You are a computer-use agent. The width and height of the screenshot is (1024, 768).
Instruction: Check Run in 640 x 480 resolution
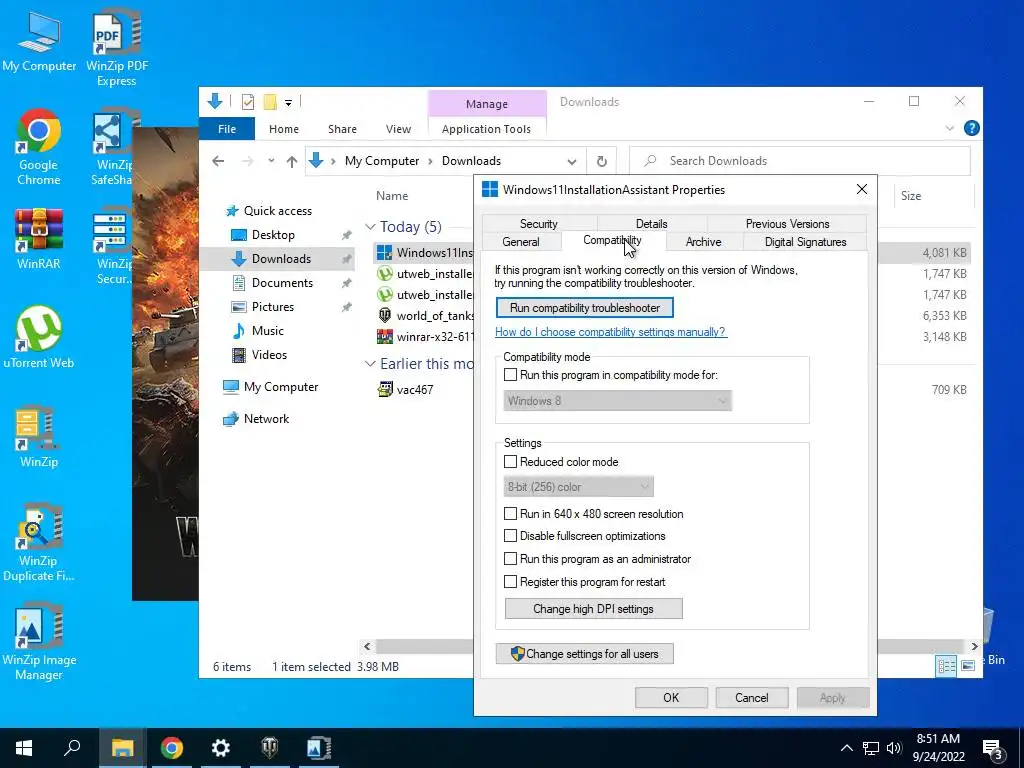click(x=511, y=514)
